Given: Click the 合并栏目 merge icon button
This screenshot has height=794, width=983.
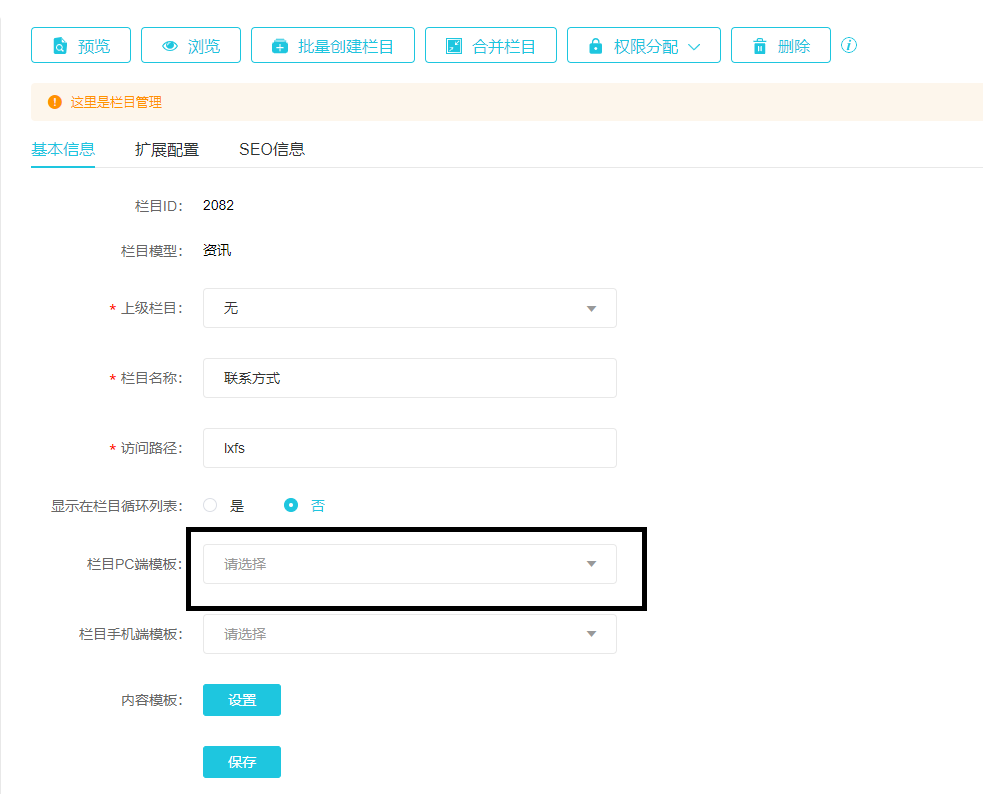Looking at the screenshot, I should [490, 46].
